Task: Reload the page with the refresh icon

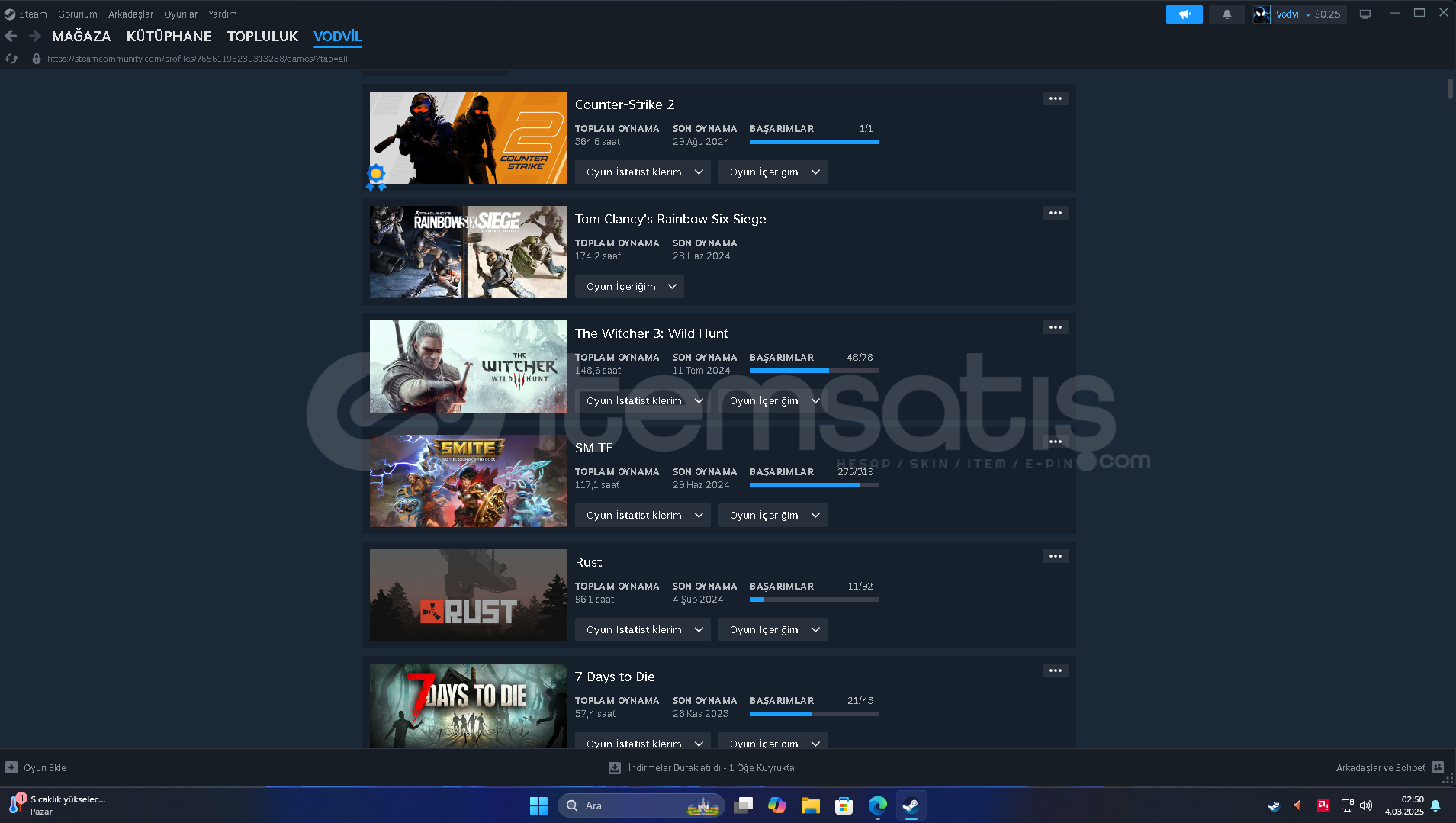Action: pyautogui.click(x=11, y=59)
